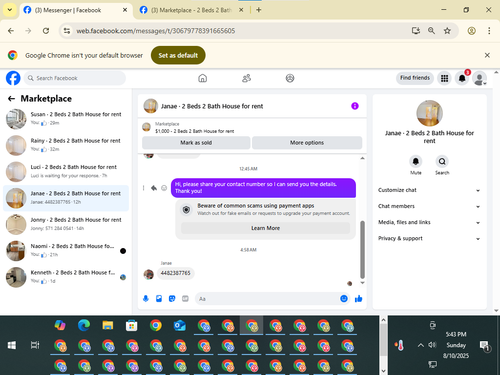Dismiss the default browser banner

[487, 55]
